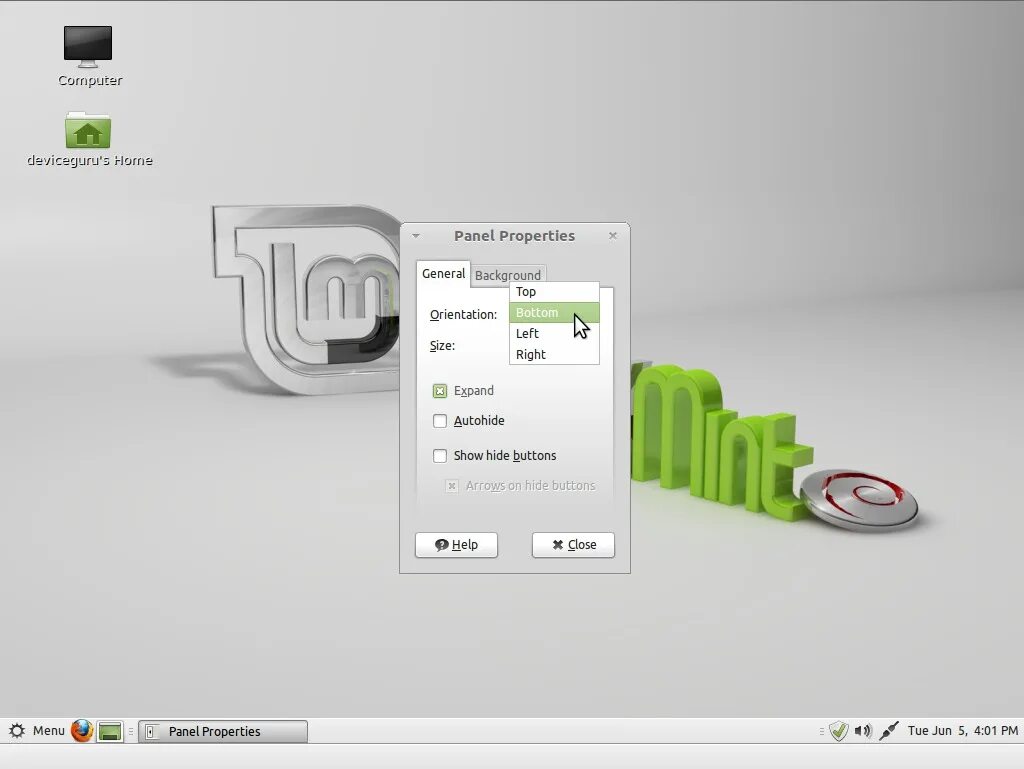Select Left orientation option

coord(554,334)
